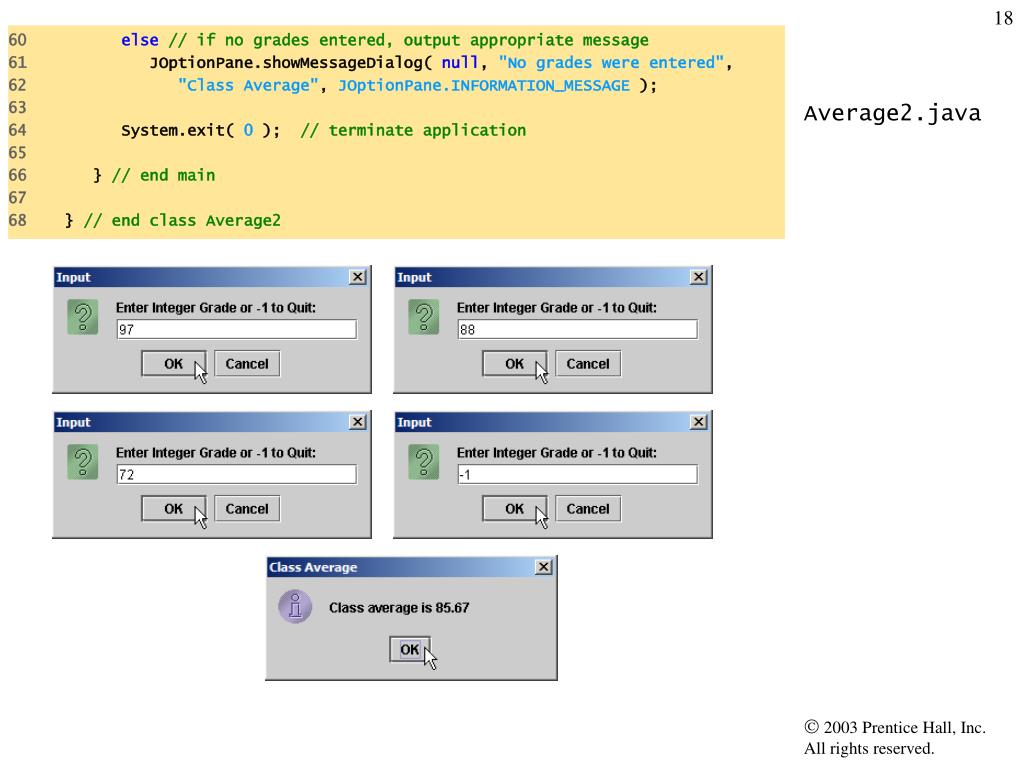Close the Input dialog showing value -1
The image size is (1024, 768).
click(698, 422)
